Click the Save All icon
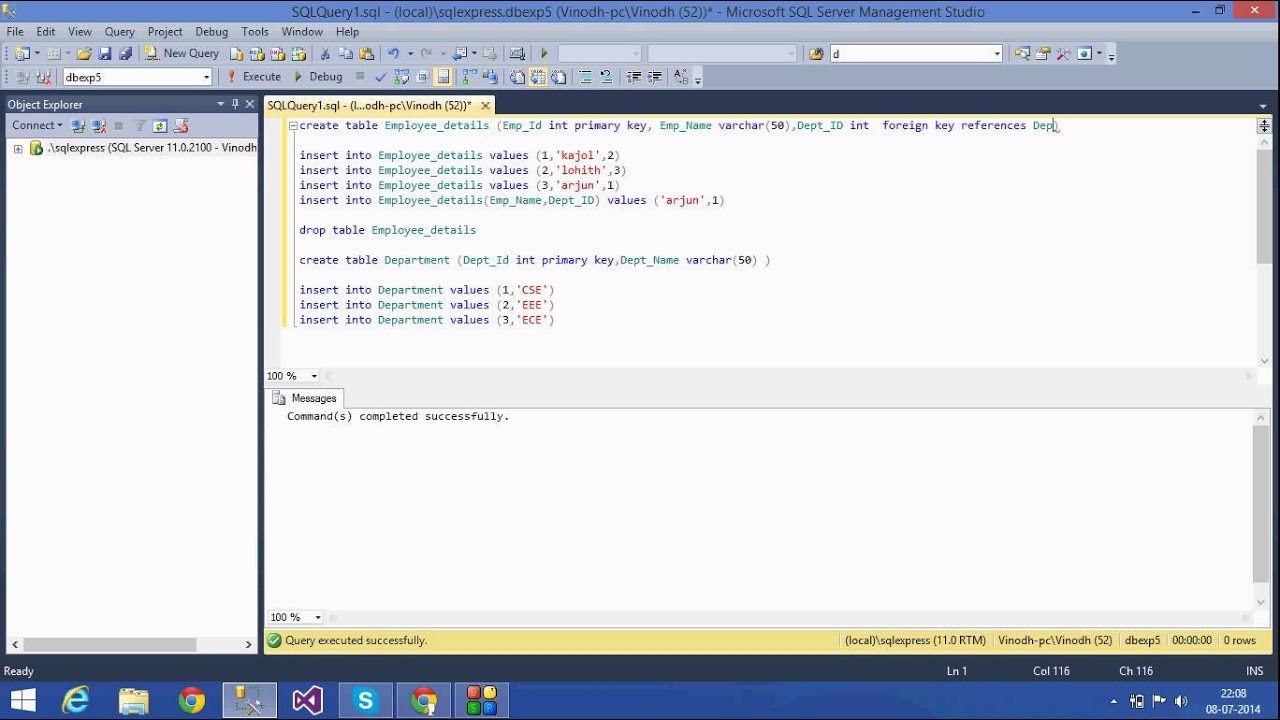This screenshot has height=720, width=1280. click(125, 53)
